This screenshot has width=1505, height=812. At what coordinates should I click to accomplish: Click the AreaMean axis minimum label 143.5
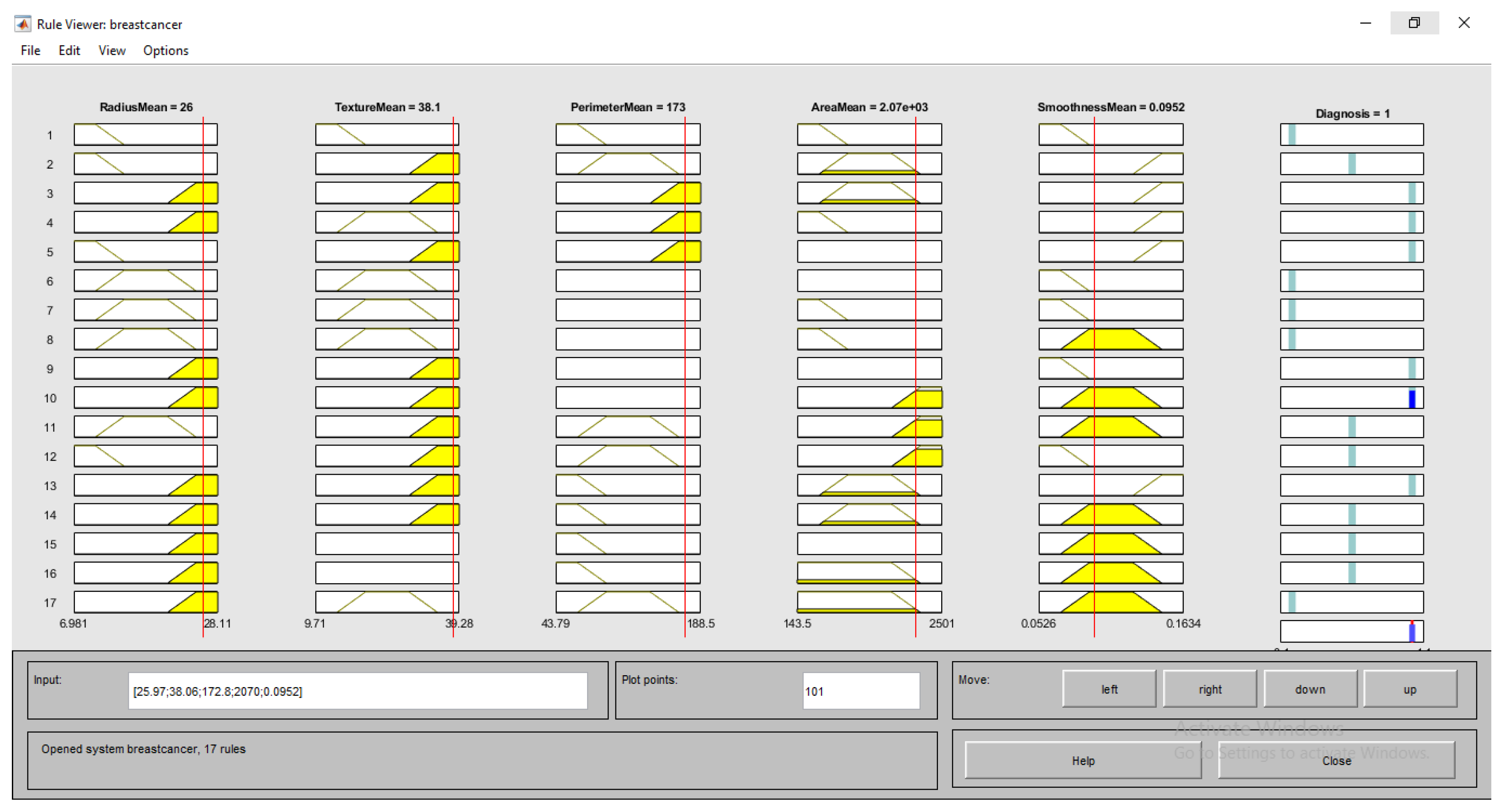pyautogui.click(x=797, y=623)
